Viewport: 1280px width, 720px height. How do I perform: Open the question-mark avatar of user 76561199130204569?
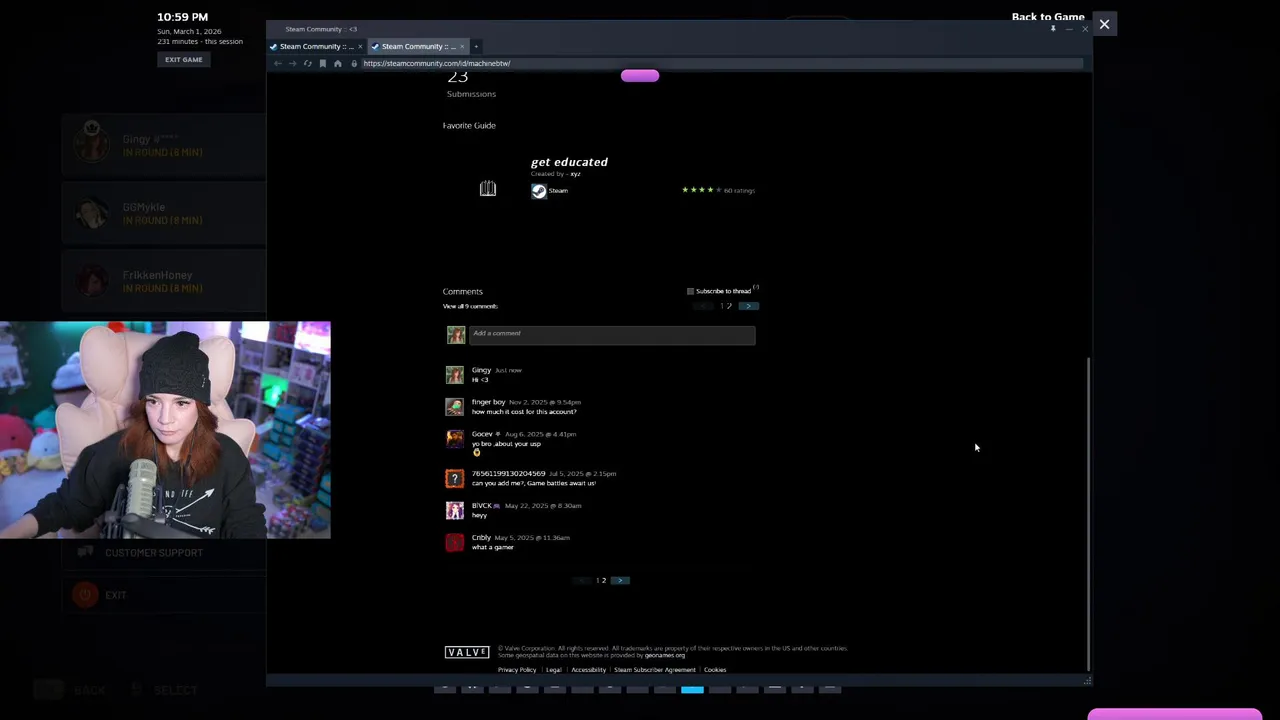coord(455,478)
